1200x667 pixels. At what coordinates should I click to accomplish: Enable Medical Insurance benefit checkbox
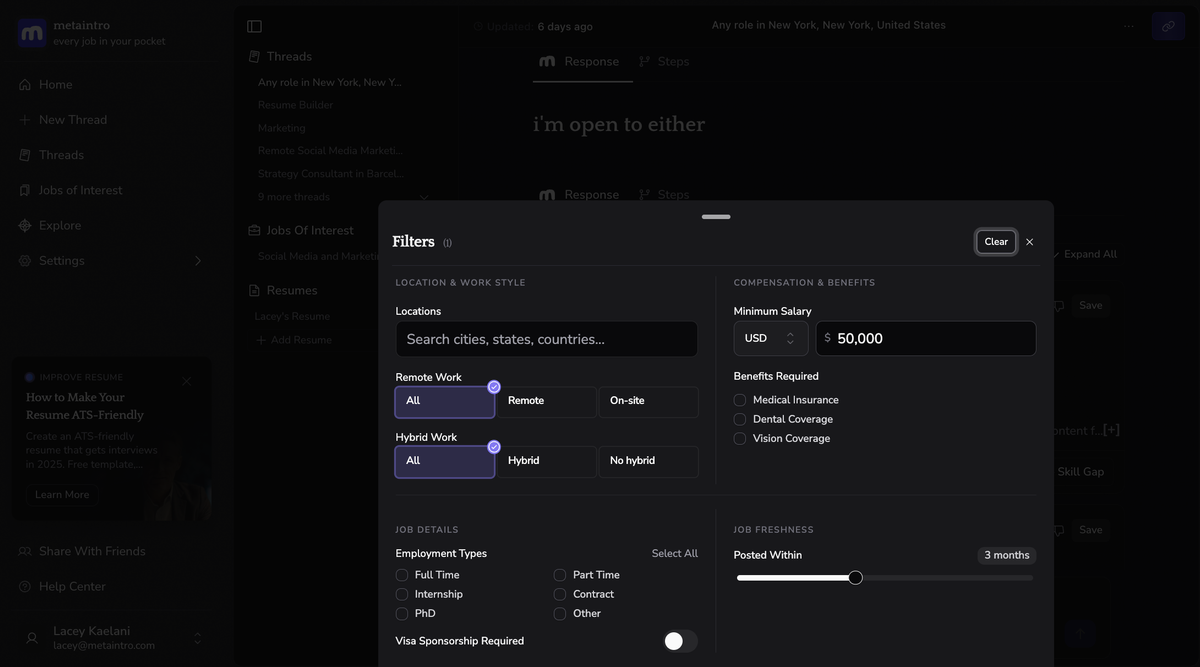pos(740,400)
